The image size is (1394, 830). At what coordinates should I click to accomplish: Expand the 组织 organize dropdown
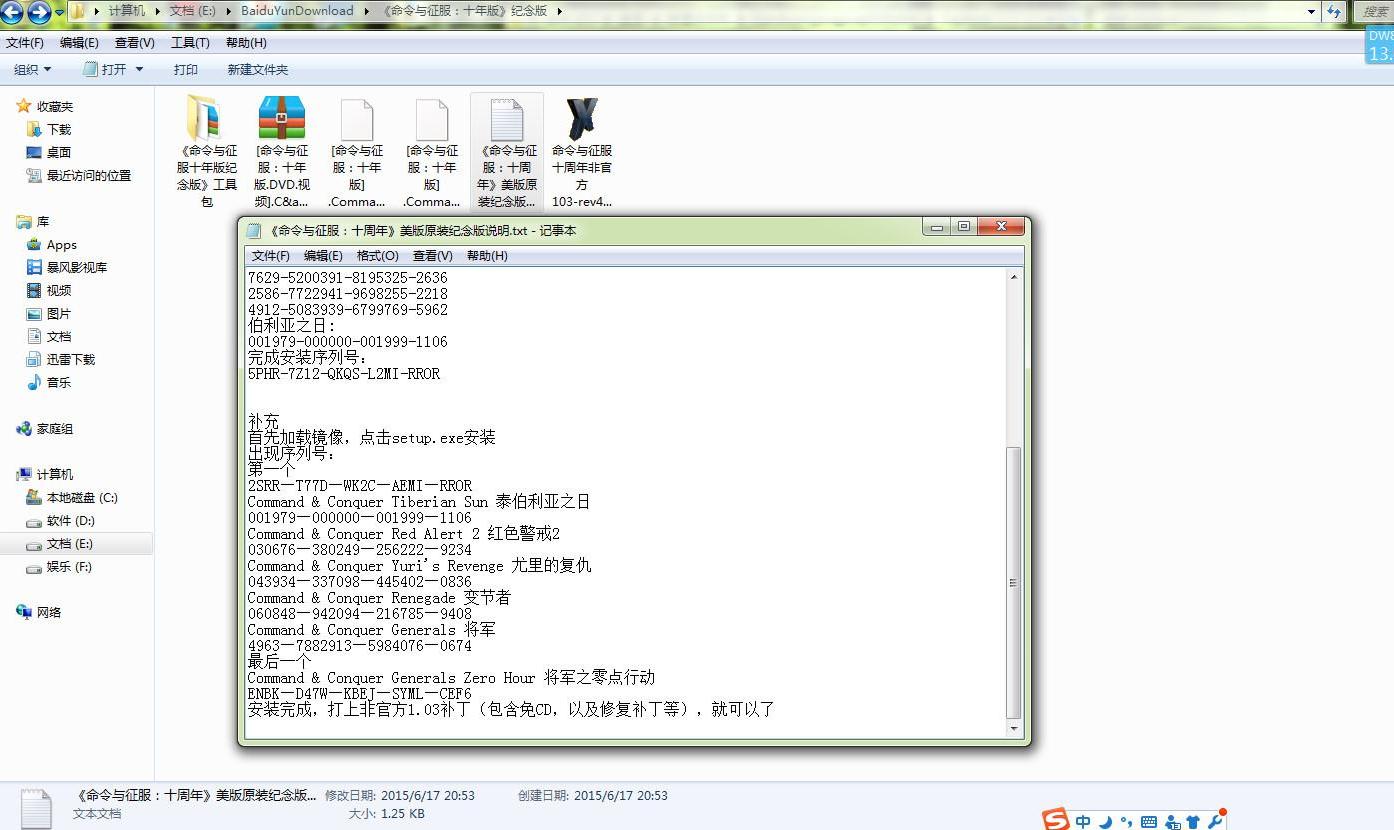coord(33,69)
